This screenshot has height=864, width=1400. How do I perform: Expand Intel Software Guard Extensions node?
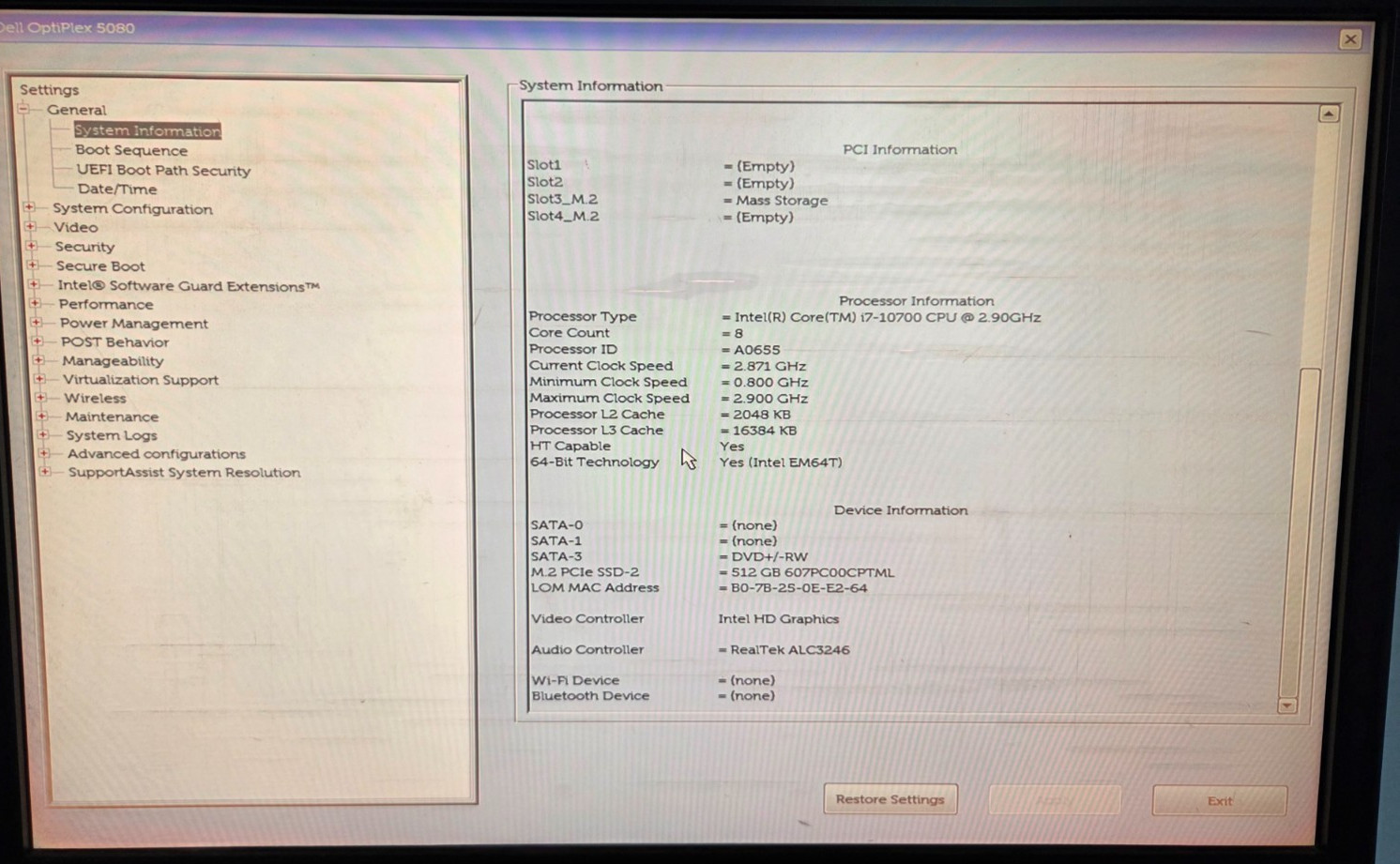pos(34,284)
